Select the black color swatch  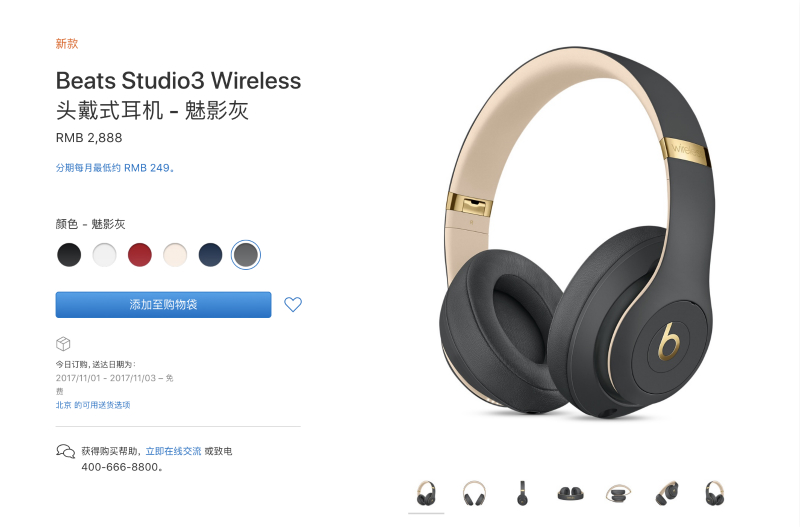[x=69, y=255]
